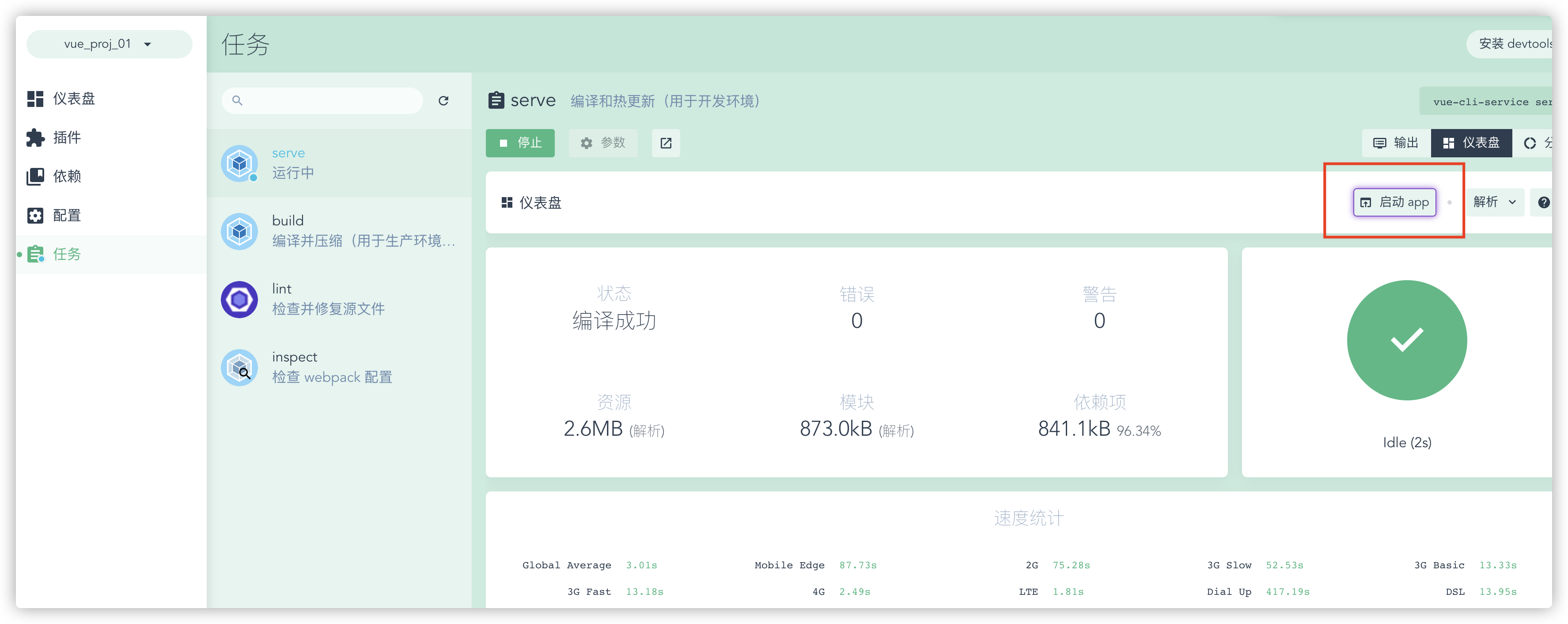This screenshot has width=1568, height=624.
Task: Open the 配置 configuration sidebar item
Action: (67, 216)
